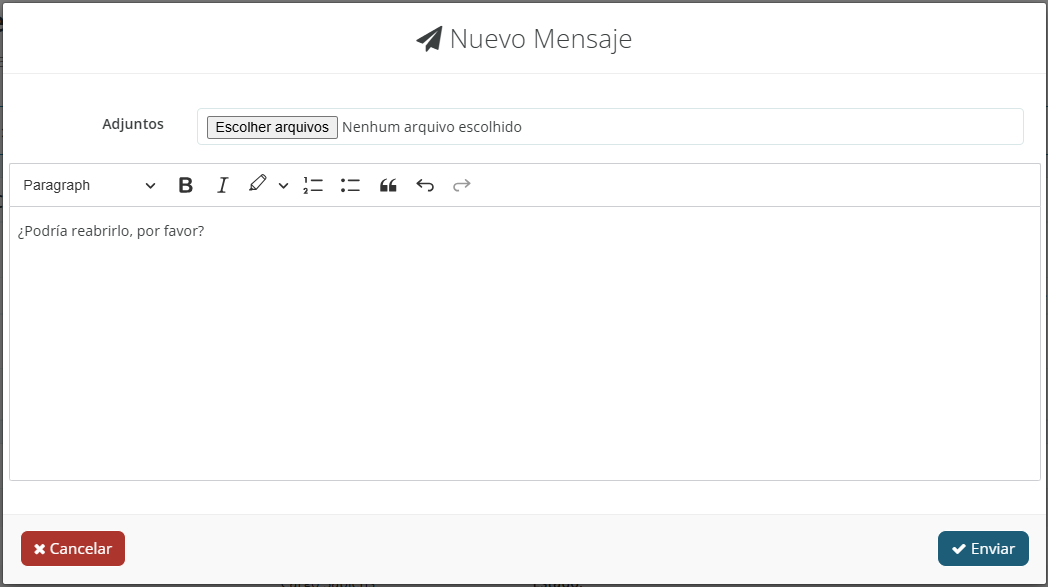Click the paper plane icon in the header
This screenshot has height=587, width=1048.
pyautogui.click(x=429, y=39)
